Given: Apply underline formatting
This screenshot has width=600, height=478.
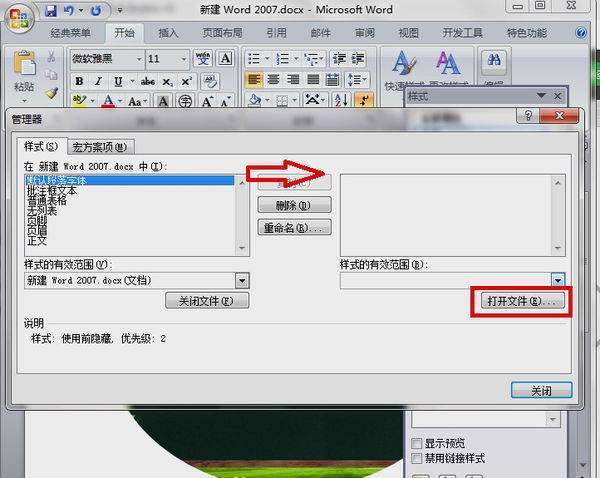Looking at the screenshot, I should [x=118, y=81].
